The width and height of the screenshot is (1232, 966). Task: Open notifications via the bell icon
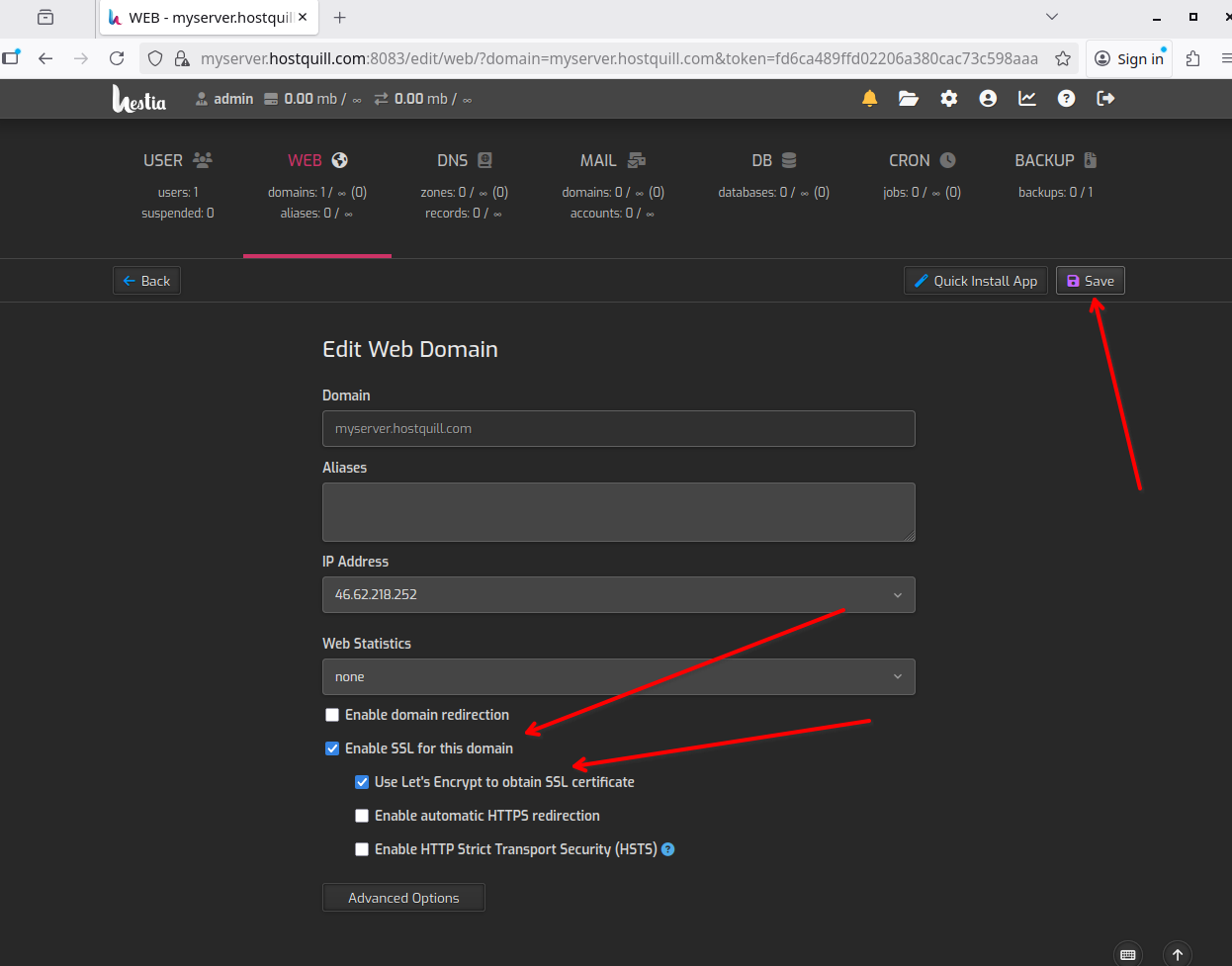pos(869,99)
